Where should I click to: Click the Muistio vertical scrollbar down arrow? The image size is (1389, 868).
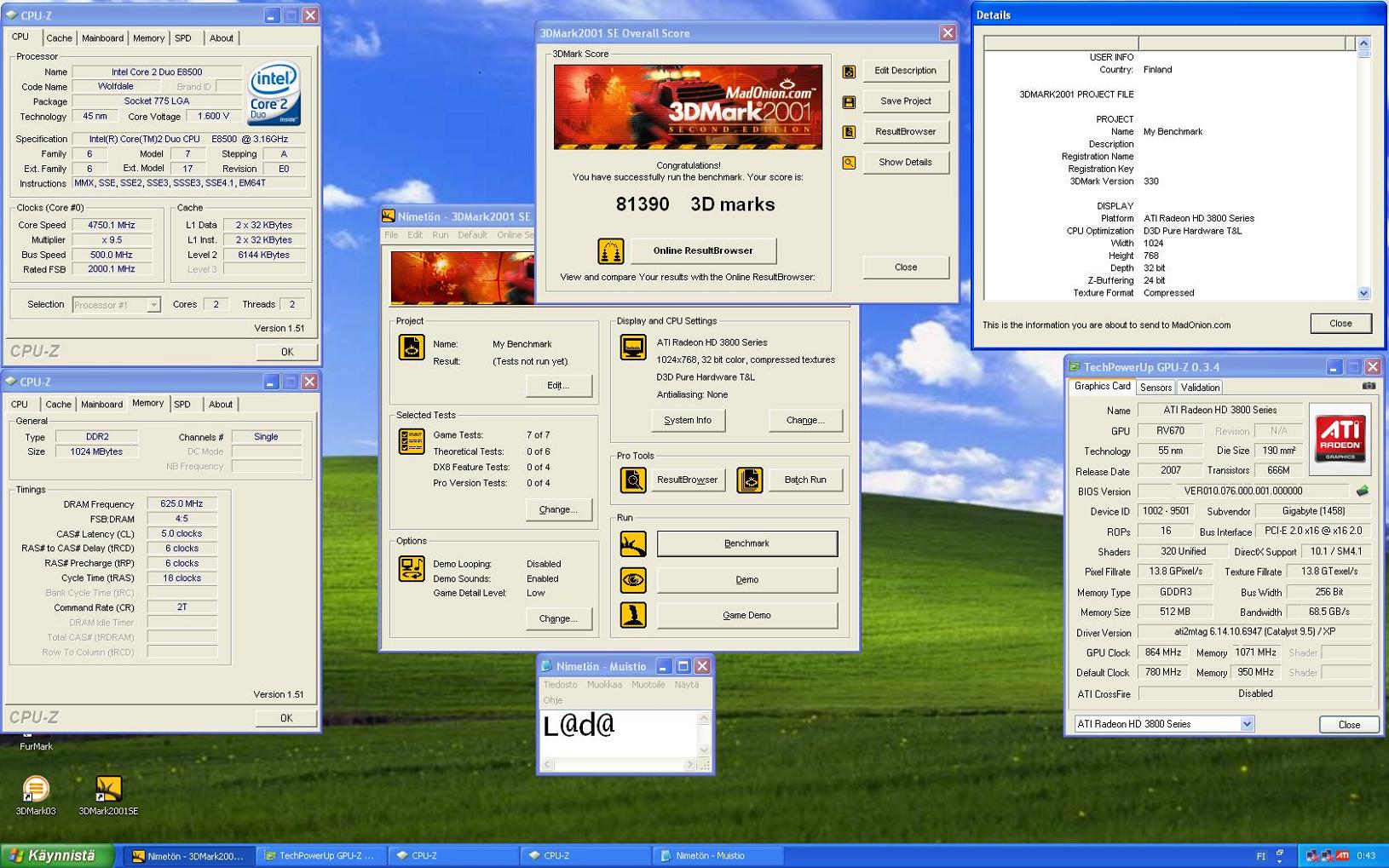coord(704,750)
